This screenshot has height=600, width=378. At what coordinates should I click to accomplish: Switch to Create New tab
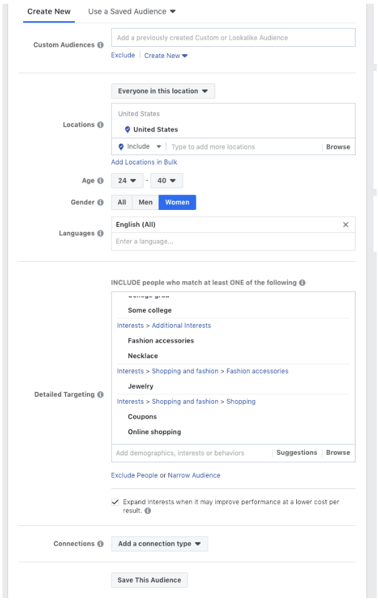[49, 11]
